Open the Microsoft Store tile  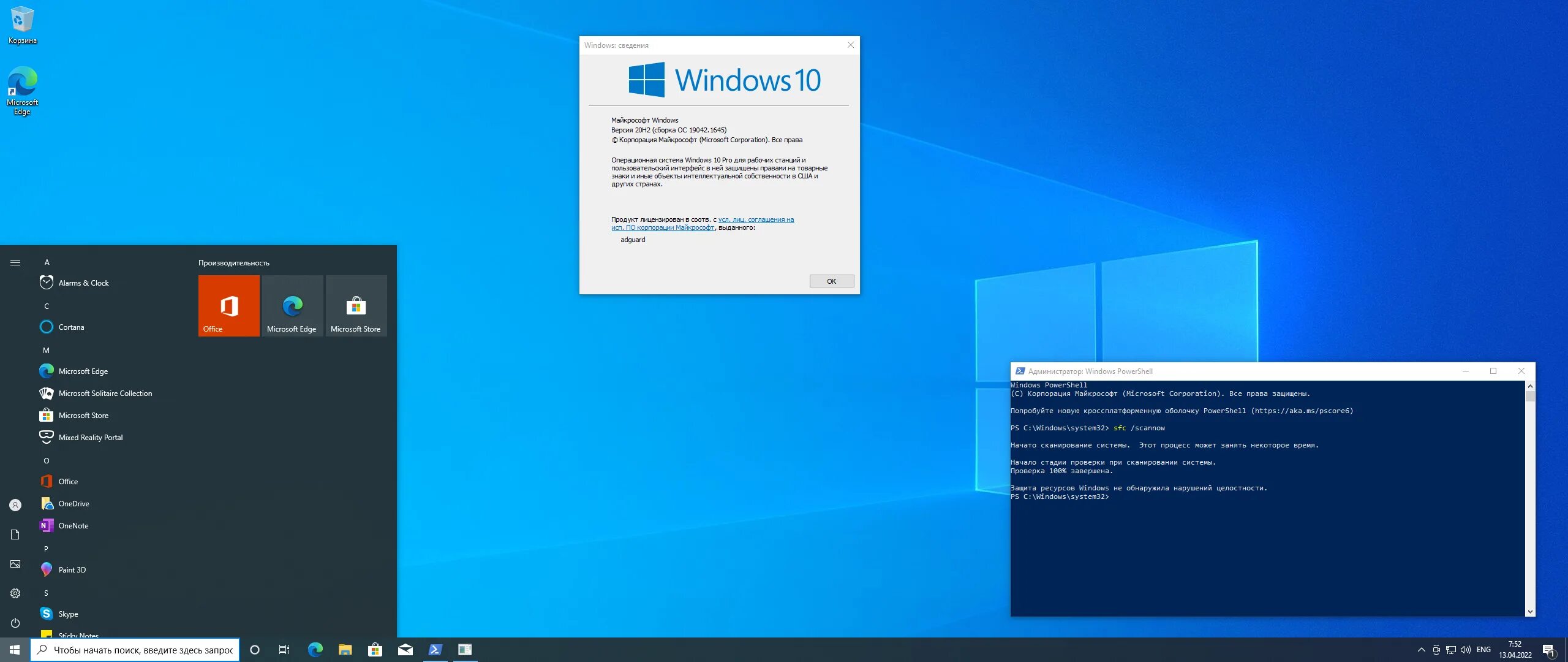[356, 305]
